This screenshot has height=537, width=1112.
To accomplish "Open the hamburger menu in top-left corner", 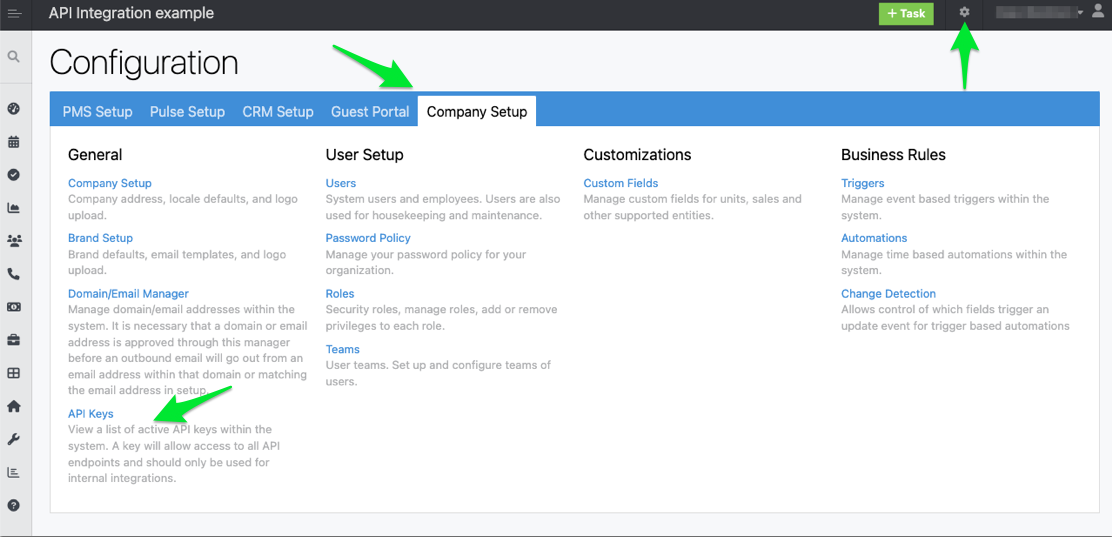I will tap(14, 14).
